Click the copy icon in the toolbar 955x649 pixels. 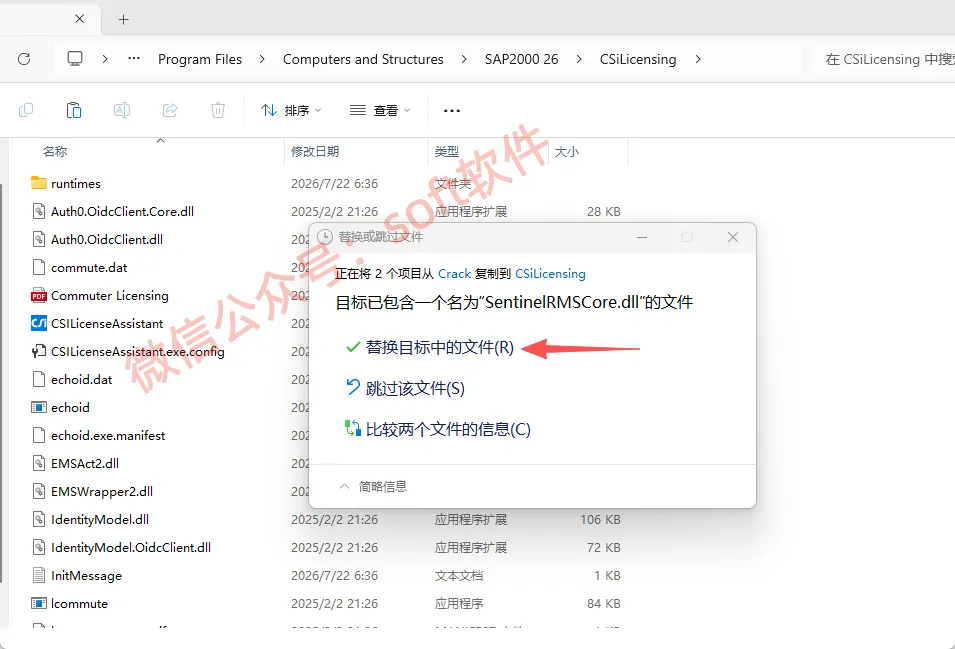click(26, 110)
